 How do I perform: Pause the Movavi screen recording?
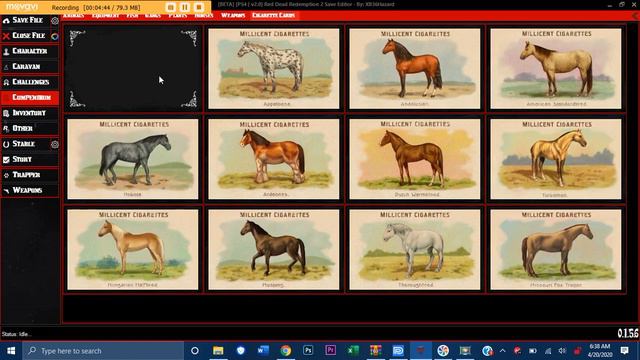pyautogui.click(x=185, y=7)
